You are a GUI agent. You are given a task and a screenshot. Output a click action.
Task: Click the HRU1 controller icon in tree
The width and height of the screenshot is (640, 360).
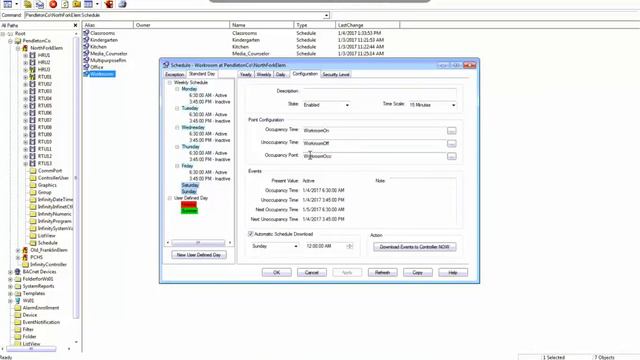coord(33,55)
